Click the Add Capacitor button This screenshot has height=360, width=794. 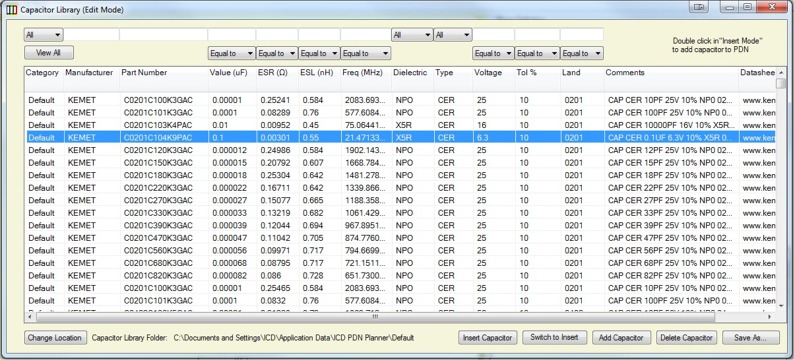pos(621,338)
